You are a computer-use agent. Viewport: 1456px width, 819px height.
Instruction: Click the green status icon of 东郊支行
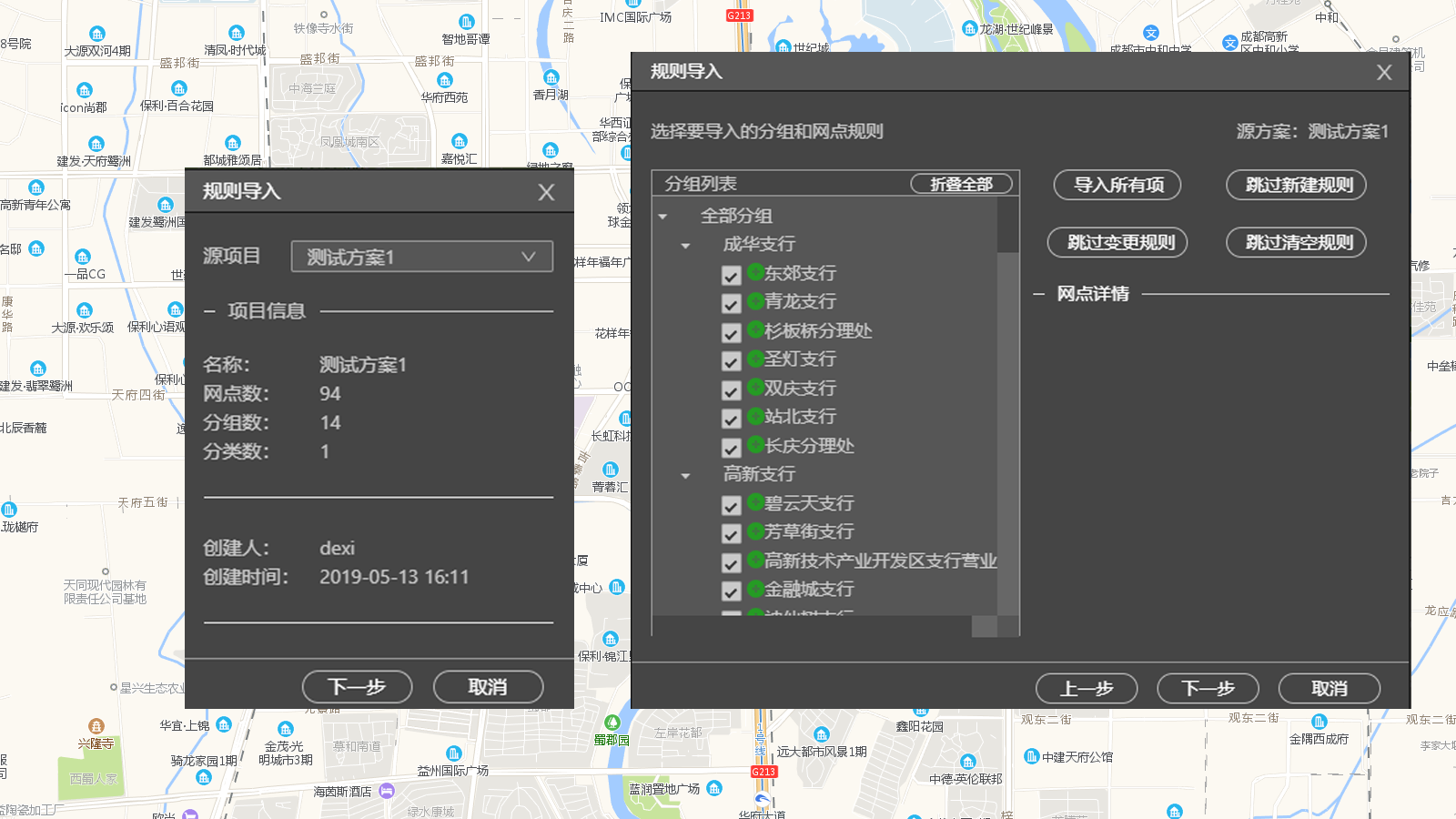[755, 271]
